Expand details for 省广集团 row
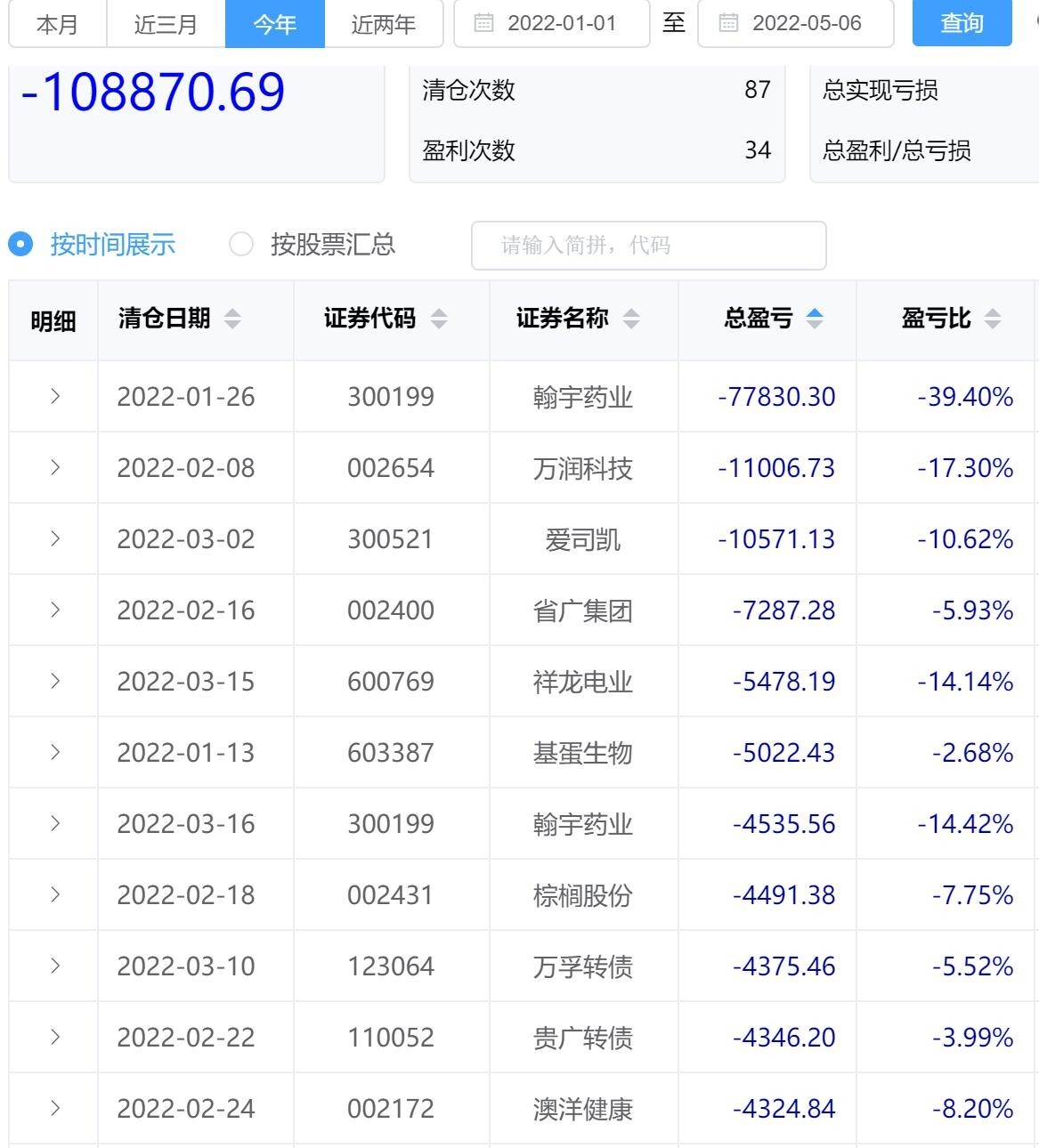 (x=55, y=610)
